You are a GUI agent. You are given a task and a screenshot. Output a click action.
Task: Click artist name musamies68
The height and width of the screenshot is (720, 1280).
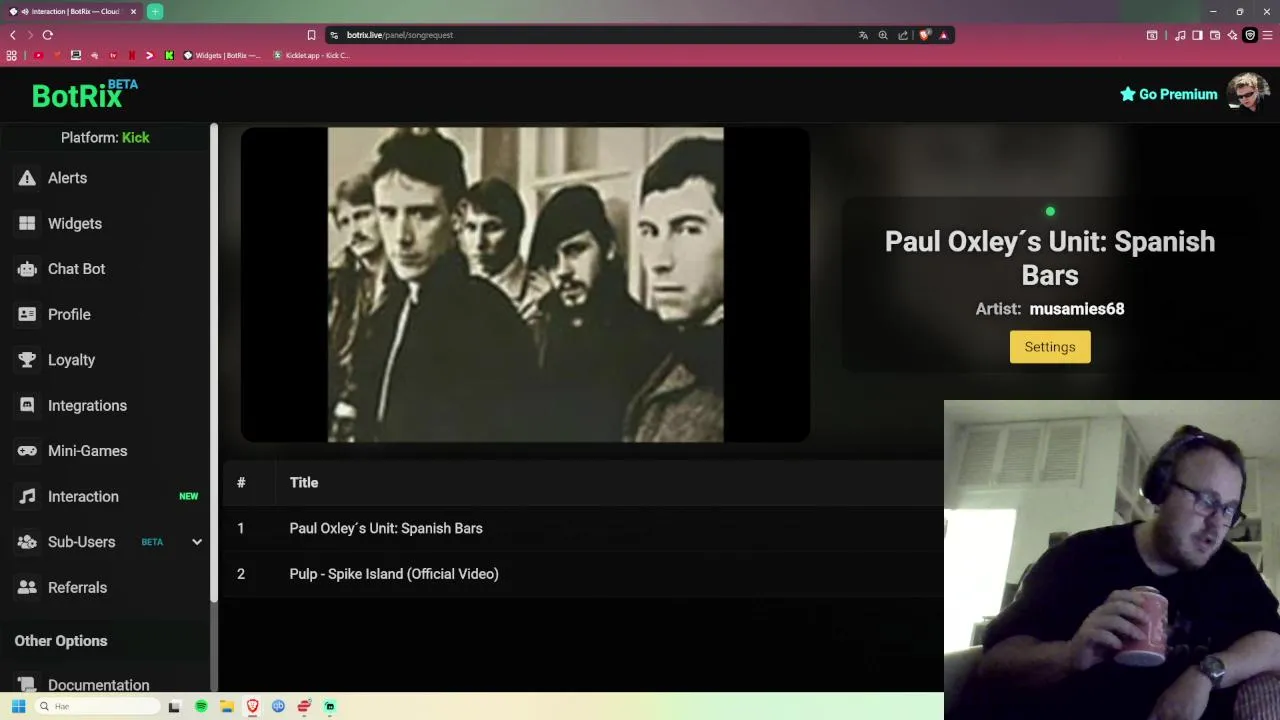1077,309
